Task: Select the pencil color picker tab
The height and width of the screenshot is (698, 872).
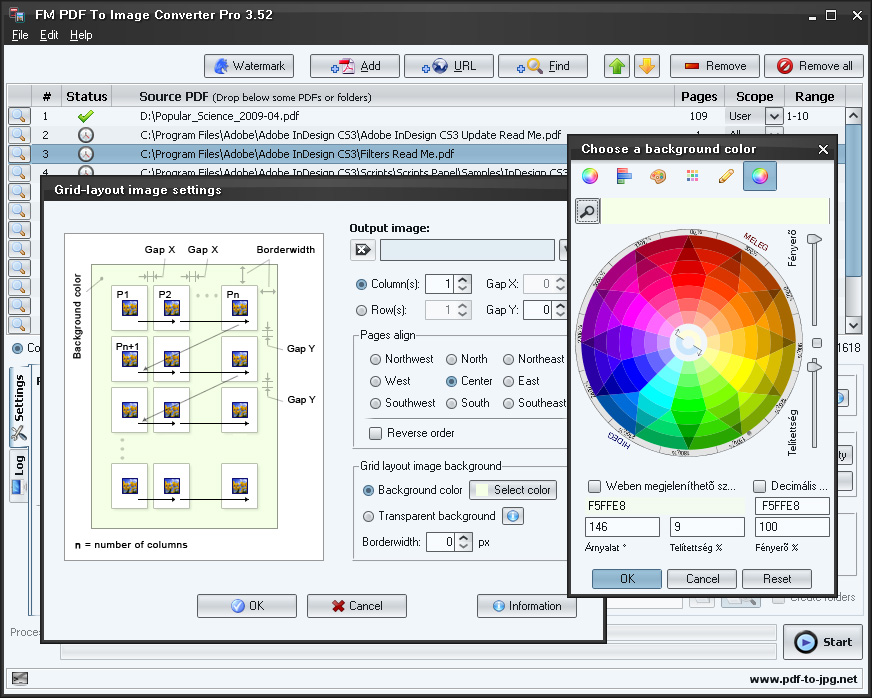Action: [x=726, y=177]
